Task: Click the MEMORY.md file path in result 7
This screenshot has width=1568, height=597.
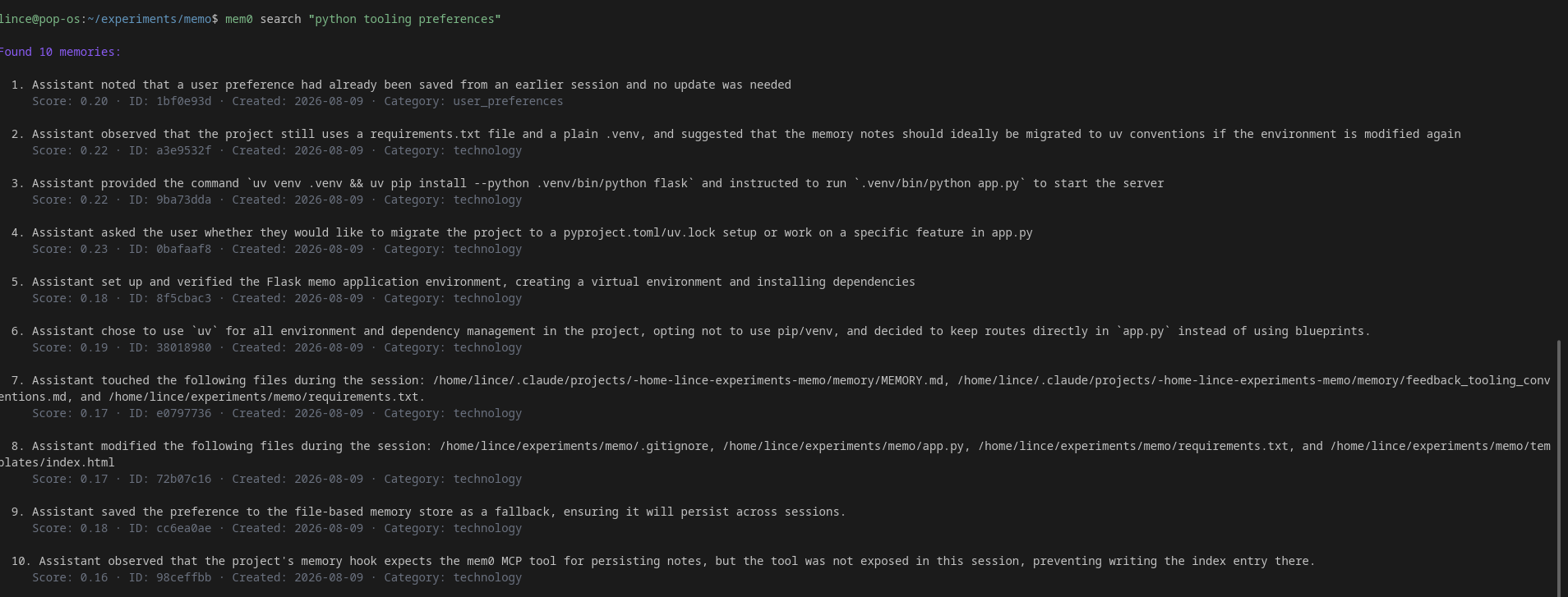Action: [x=689, y=380]
